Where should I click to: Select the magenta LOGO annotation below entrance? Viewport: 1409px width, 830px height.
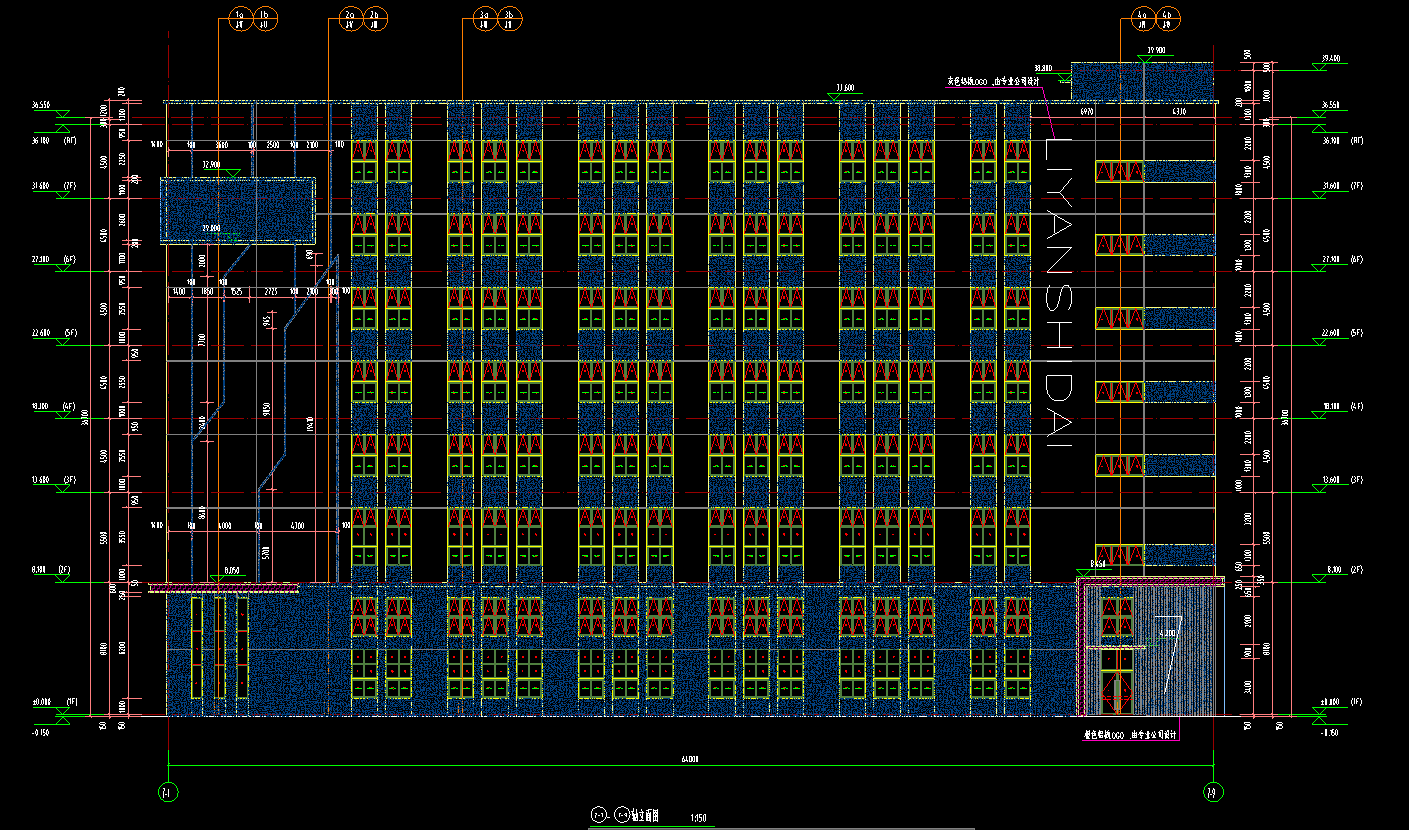1131,735
